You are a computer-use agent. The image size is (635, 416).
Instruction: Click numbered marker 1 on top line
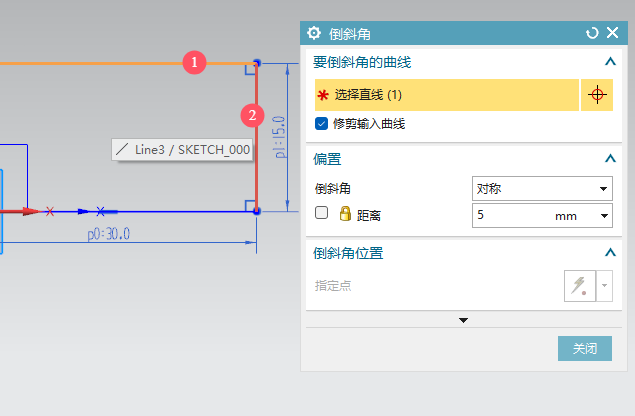point(195,63)
